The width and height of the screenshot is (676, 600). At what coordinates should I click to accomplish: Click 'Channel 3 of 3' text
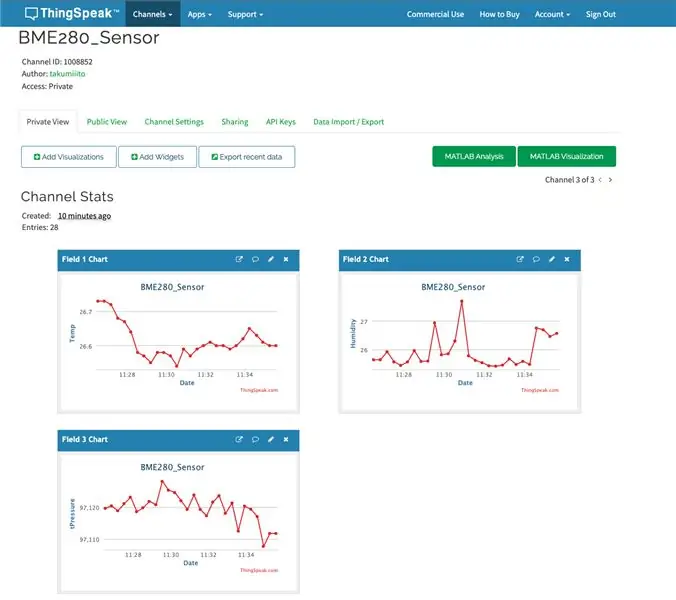(x=570, y=180)
